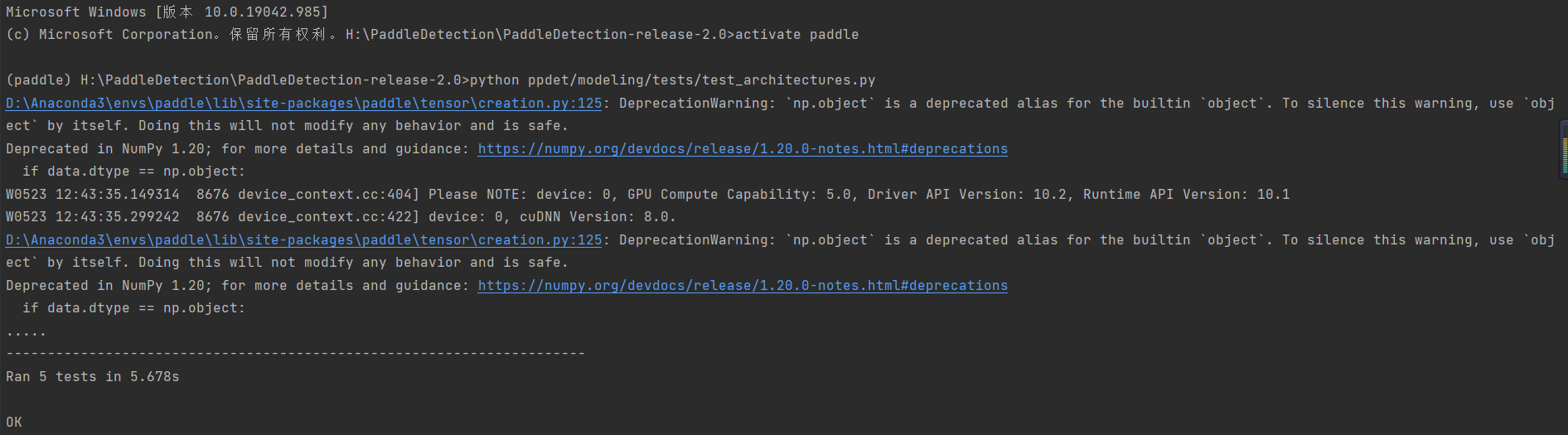Click the second 'if data.dtype == np.object:' line
This screenshot has height=435, width=1568.
133,308
